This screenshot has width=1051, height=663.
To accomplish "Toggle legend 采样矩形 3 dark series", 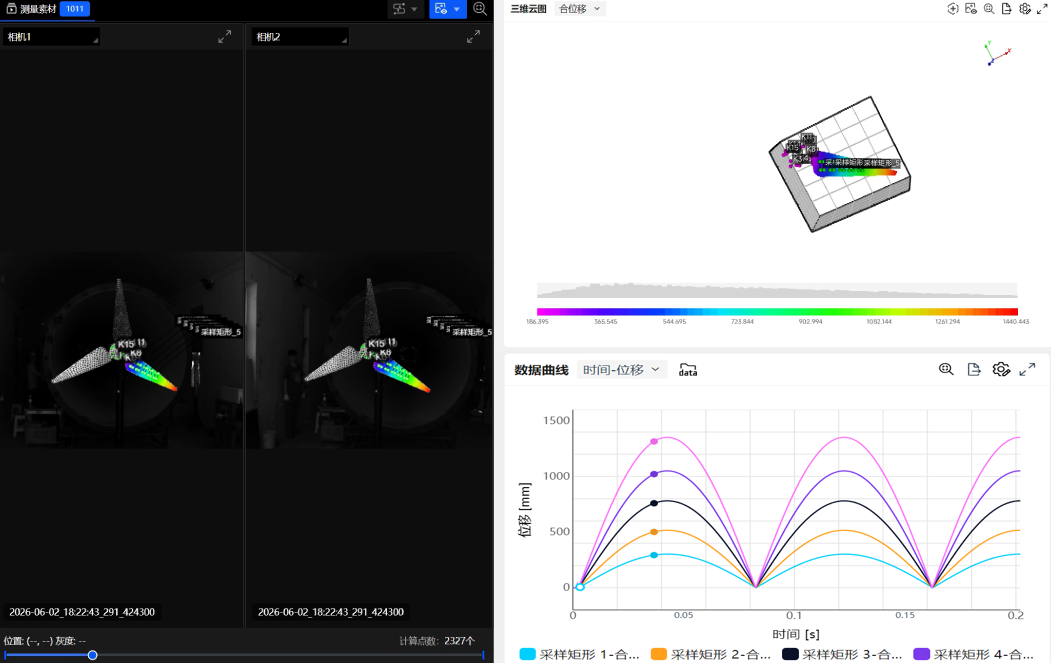I will [842, 654].
